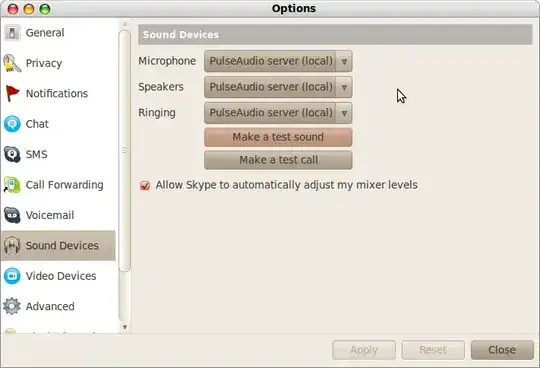Click the Voicemail tape icon
The width and height of the screenshot is (540, 368).
click(x=12, y=215)
